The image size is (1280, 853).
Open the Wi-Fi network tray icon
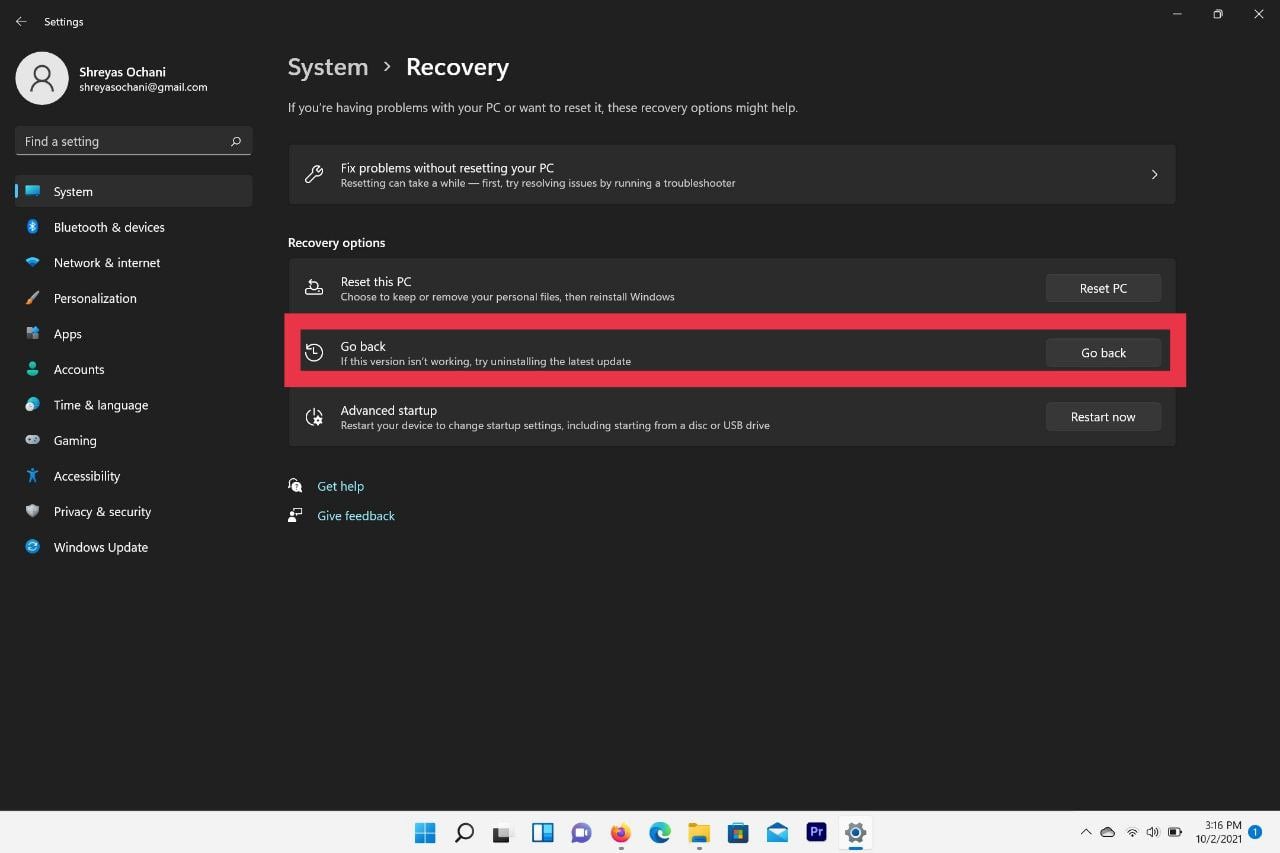(x=1132, y=832)
